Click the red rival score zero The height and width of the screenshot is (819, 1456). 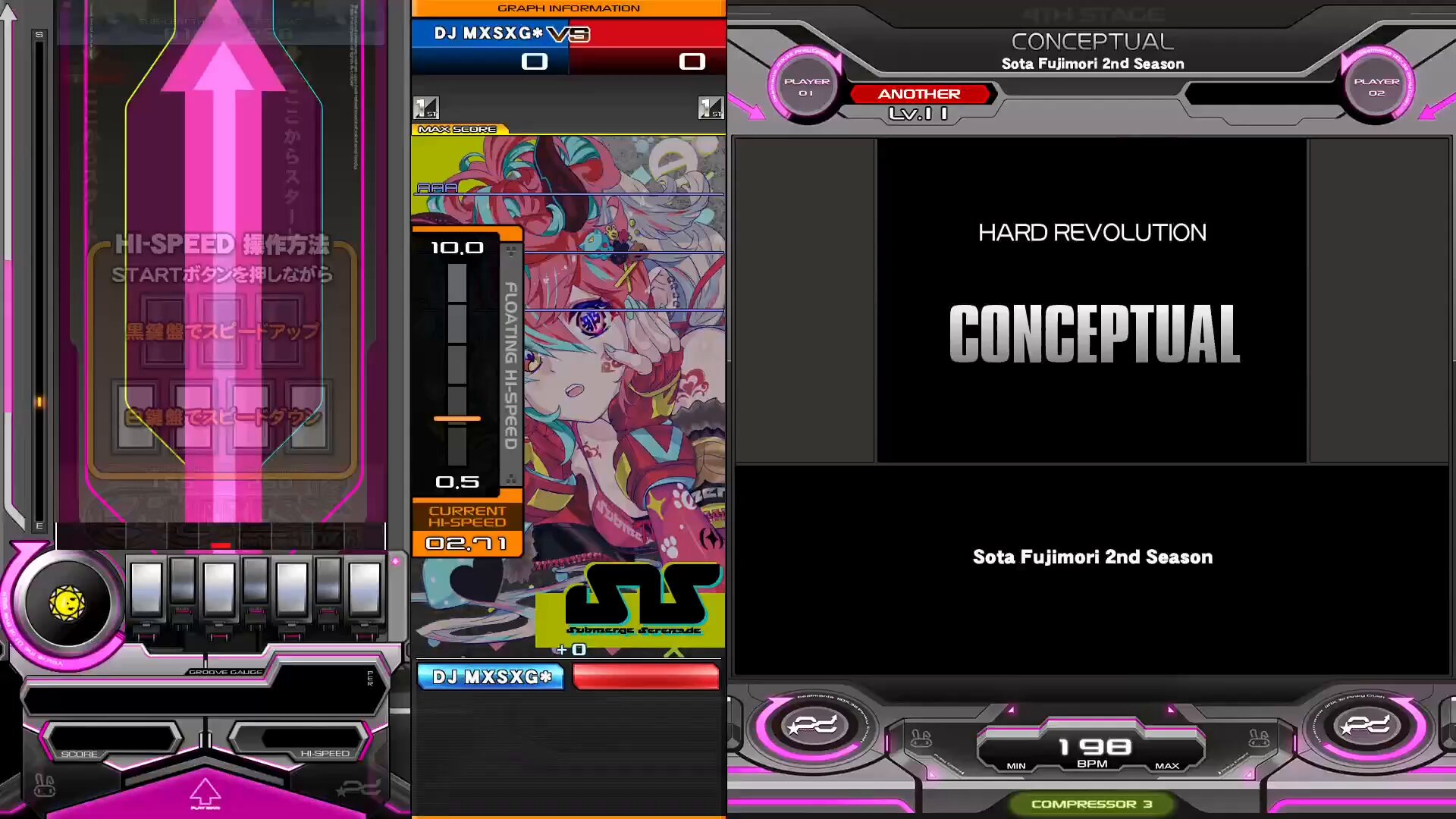tap(692, 61)
